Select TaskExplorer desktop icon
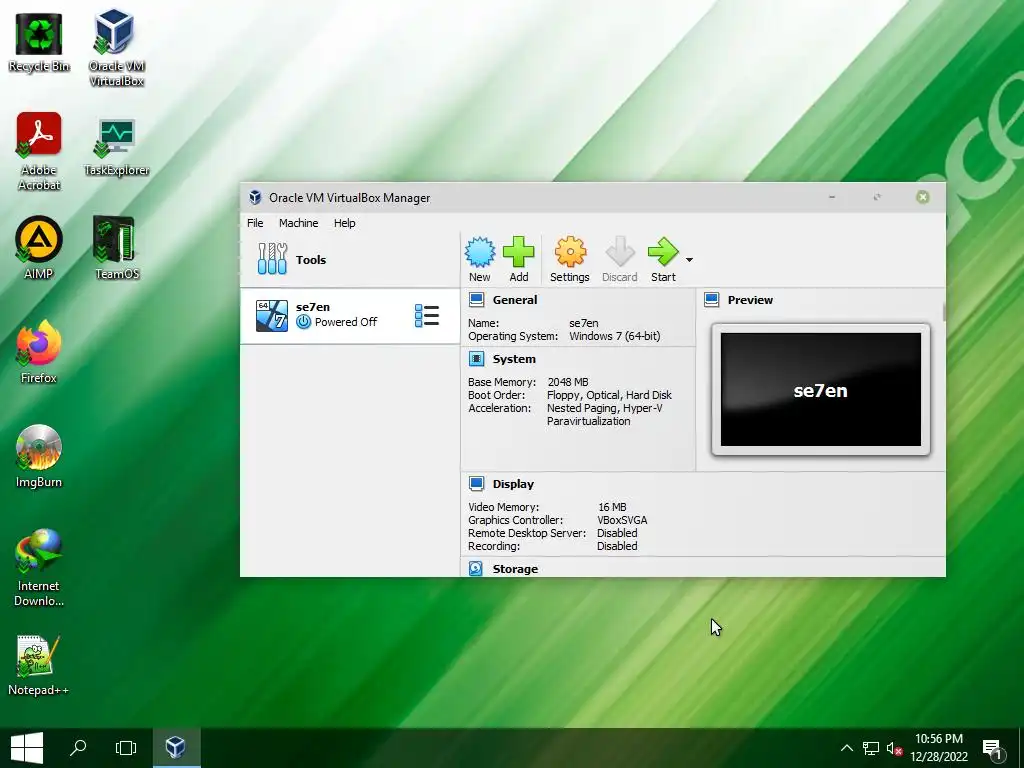Image resolution: width=1024 pixels, height=768 pixels. point(117,147)
